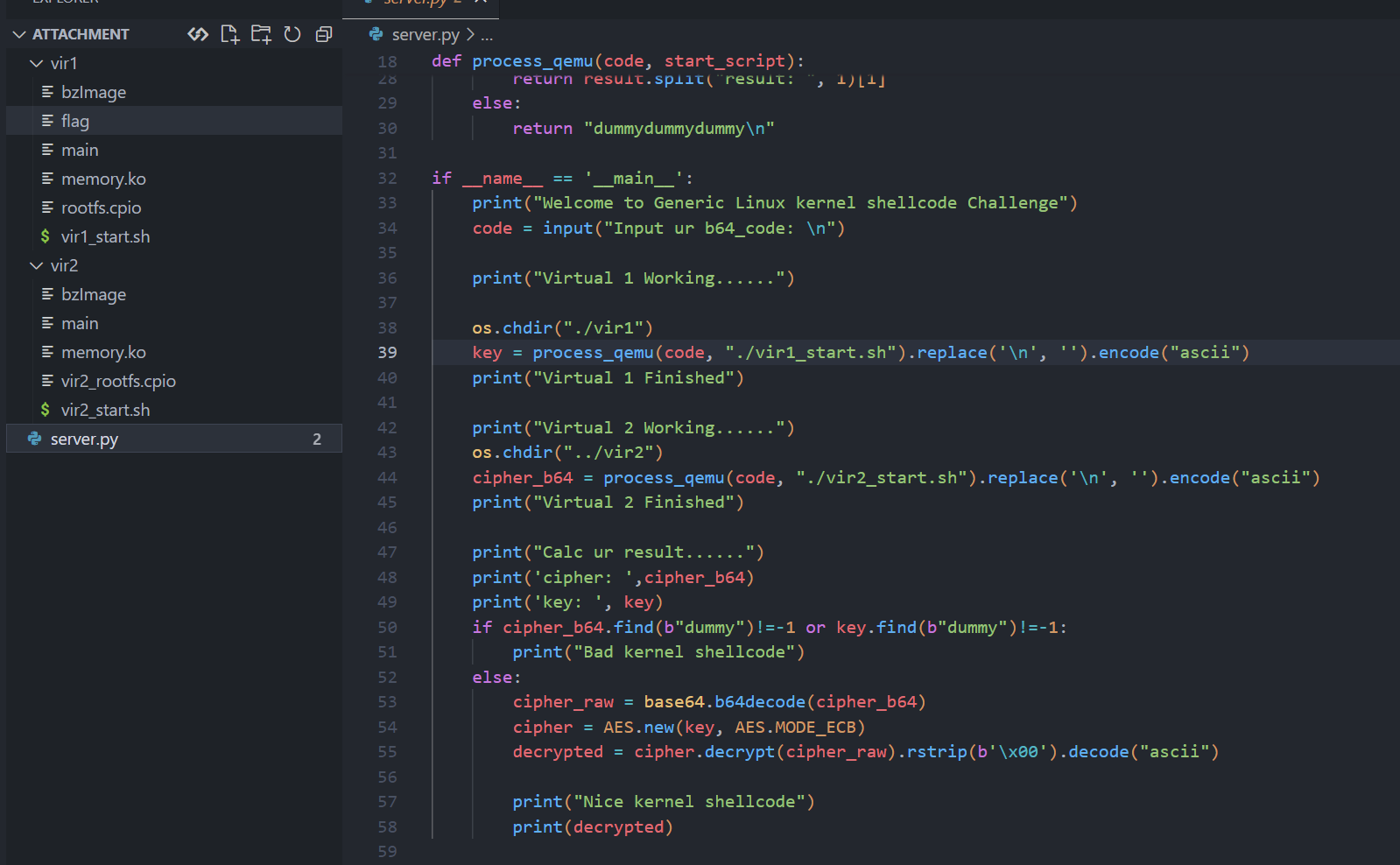The image size is (1400, 865).
Task: Click the diamond code-brackets icon in ATTACHMENT header
Action: pyautogui.click(x=199, y=34)
